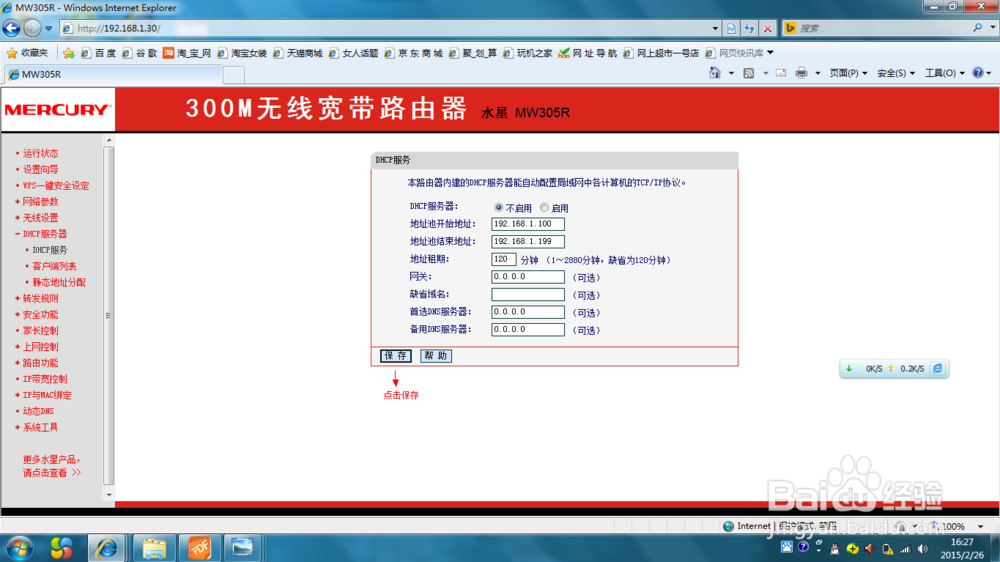Expand the 工具(O) menu
Viewport: 1000px width, 562px height.
[x=945, y=73]
